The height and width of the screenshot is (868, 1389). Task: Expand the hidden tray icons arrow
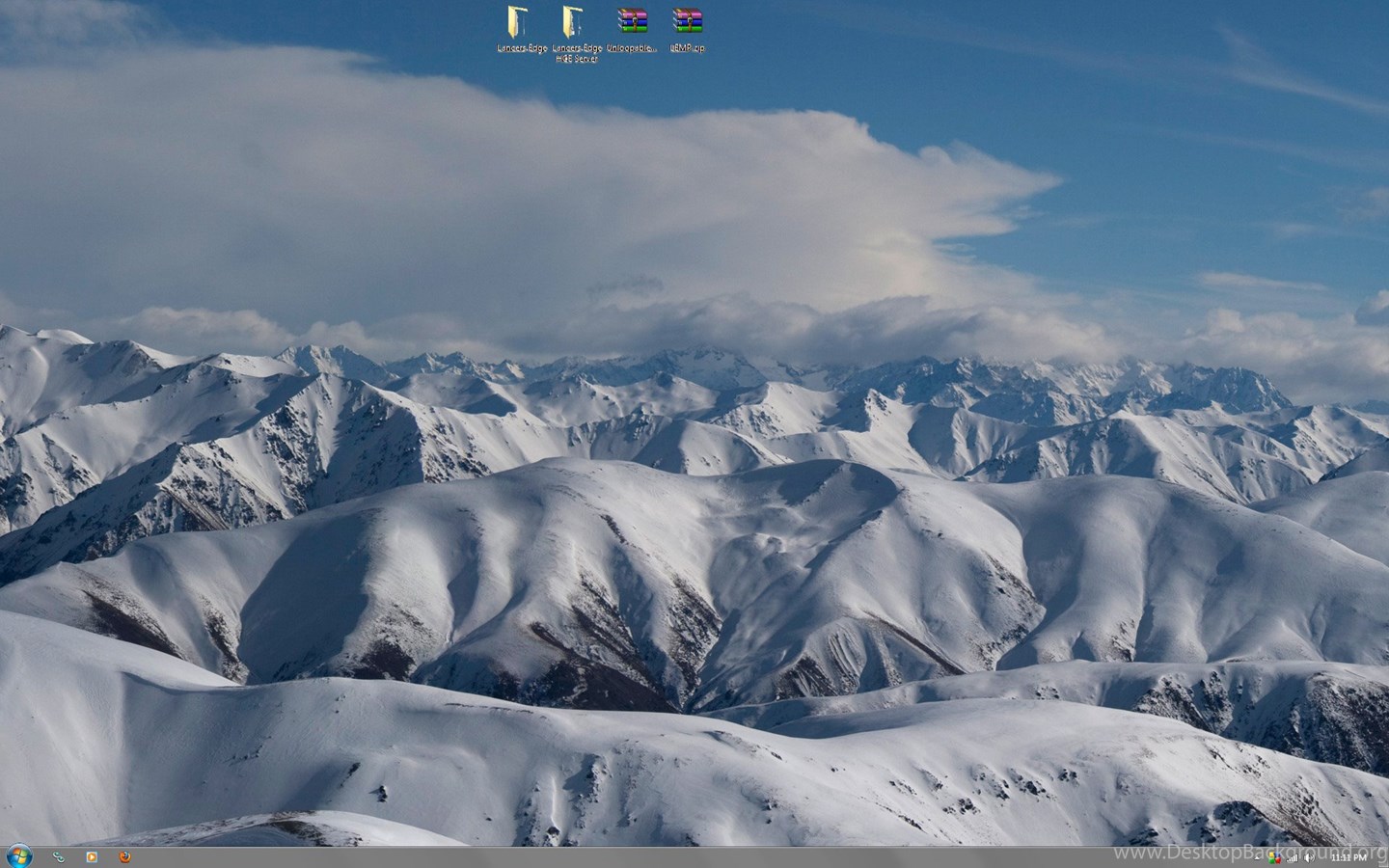(x=1259, y=857)
